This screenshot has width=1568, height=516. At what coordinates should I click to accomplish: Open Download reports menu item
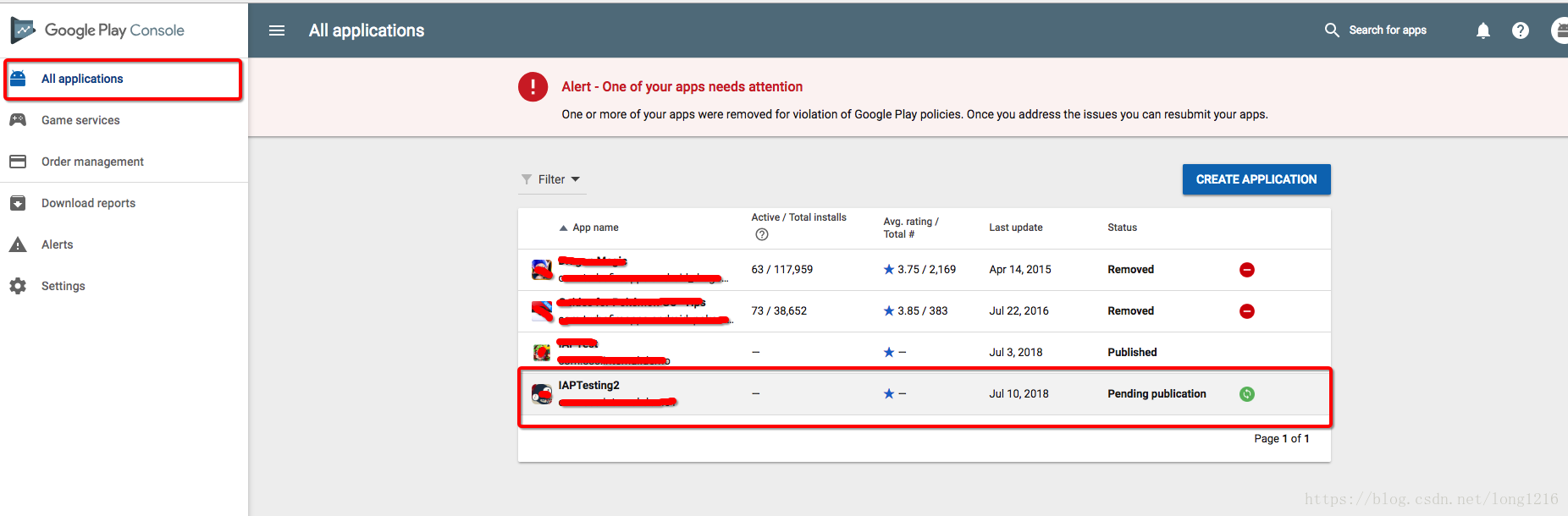coord(124,203)
